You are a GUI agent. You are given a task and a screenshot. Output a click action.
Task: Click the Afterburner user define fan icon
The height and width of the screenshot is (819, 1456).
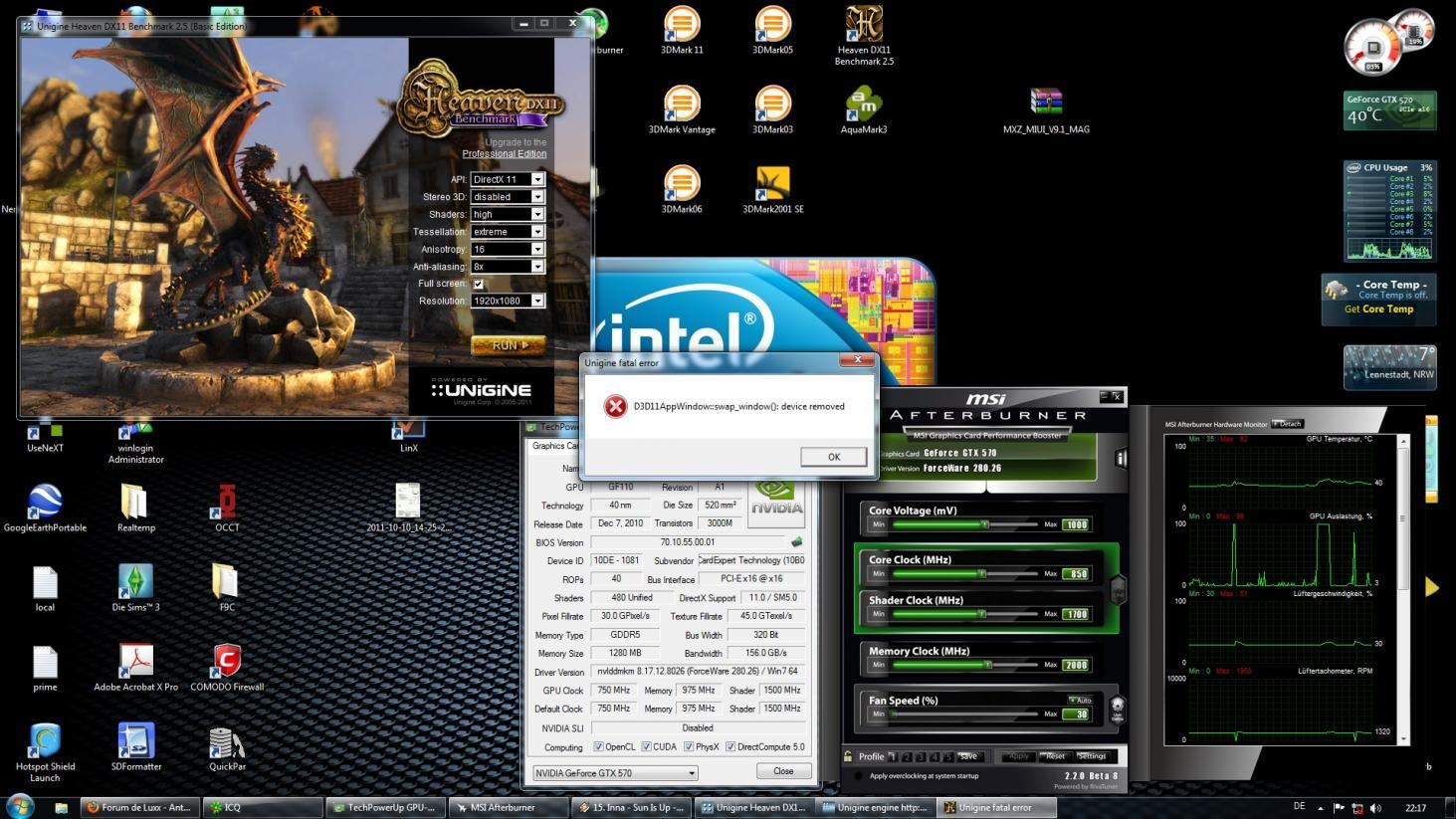point(1118,710)
